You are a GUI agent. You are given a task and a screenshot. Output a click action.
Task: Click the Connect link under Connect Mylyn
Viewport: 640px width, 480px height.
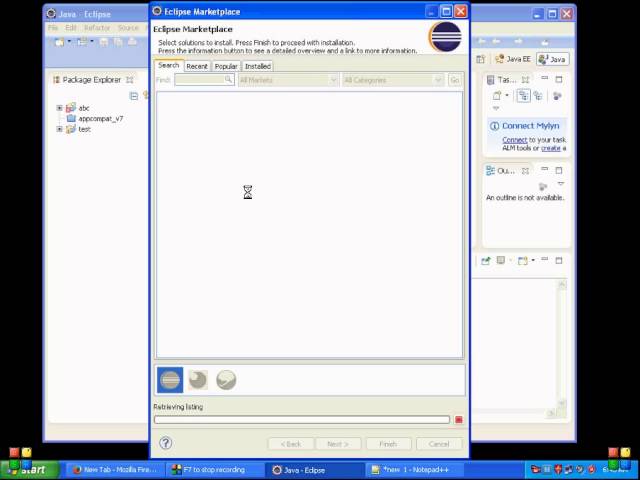514,140
